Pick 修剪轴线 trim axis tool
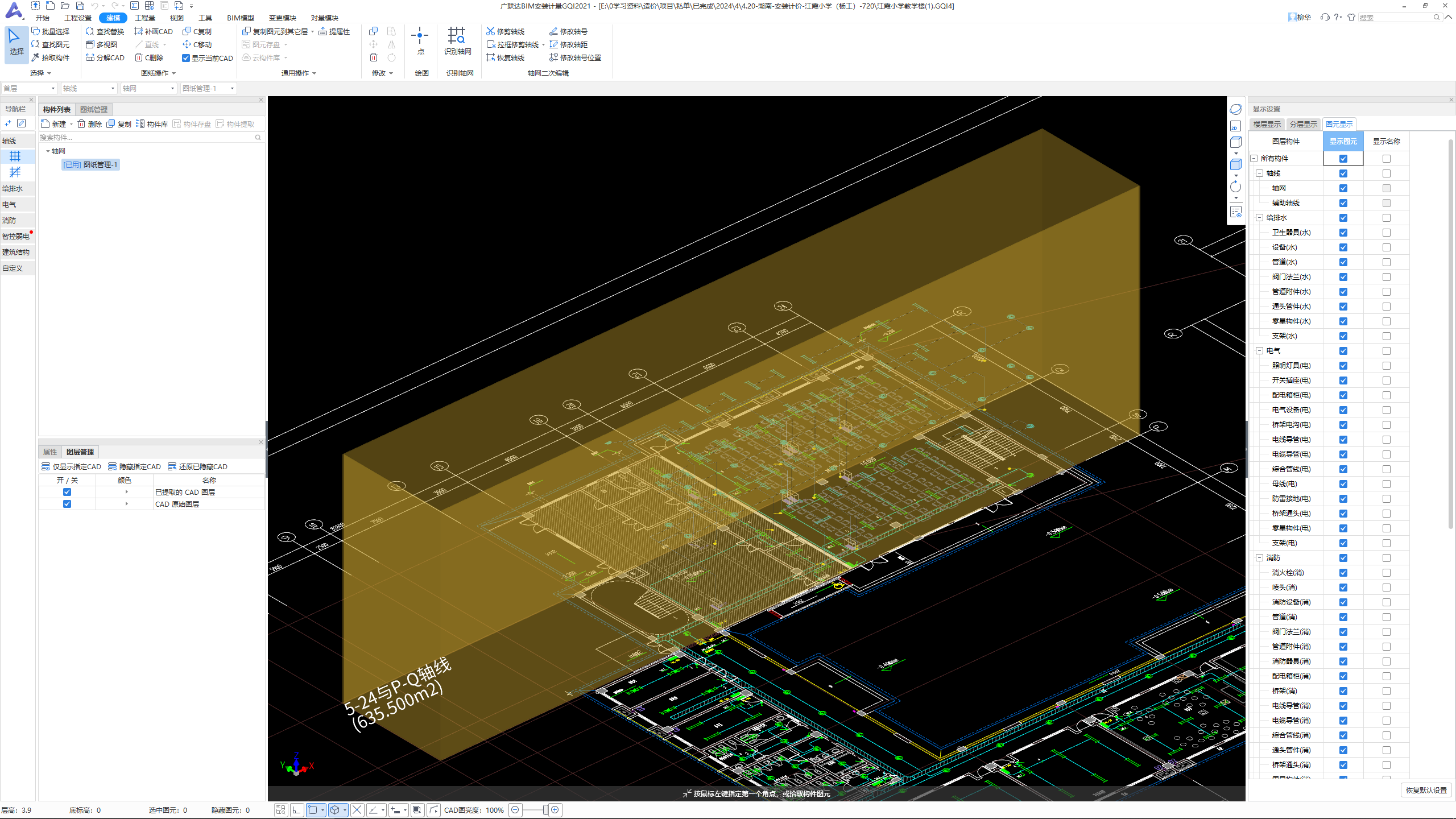 click(505, 31)
